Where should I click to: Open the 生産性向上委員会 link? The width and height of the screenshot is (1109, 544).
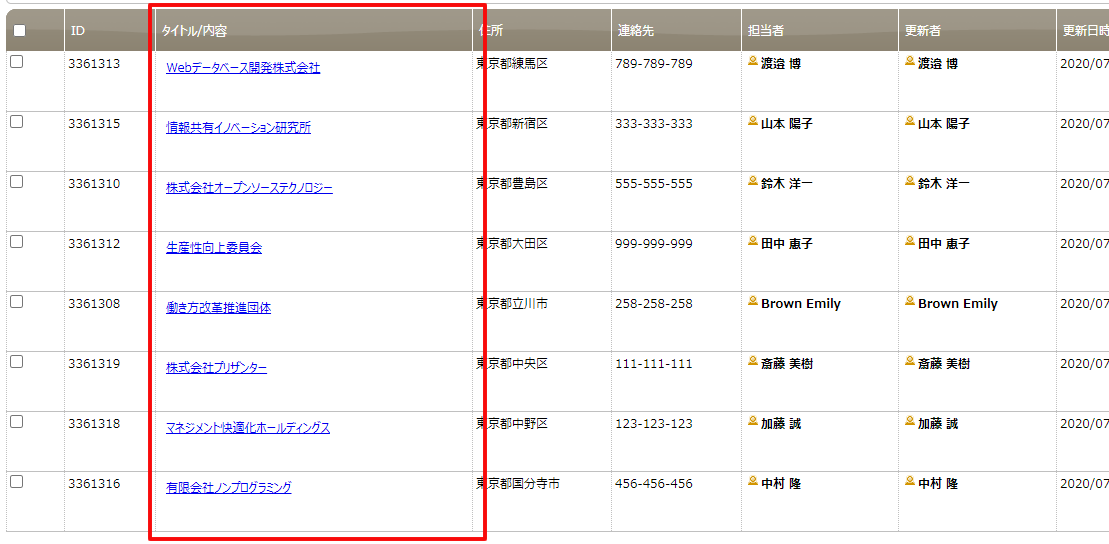[x=214, y=248]
